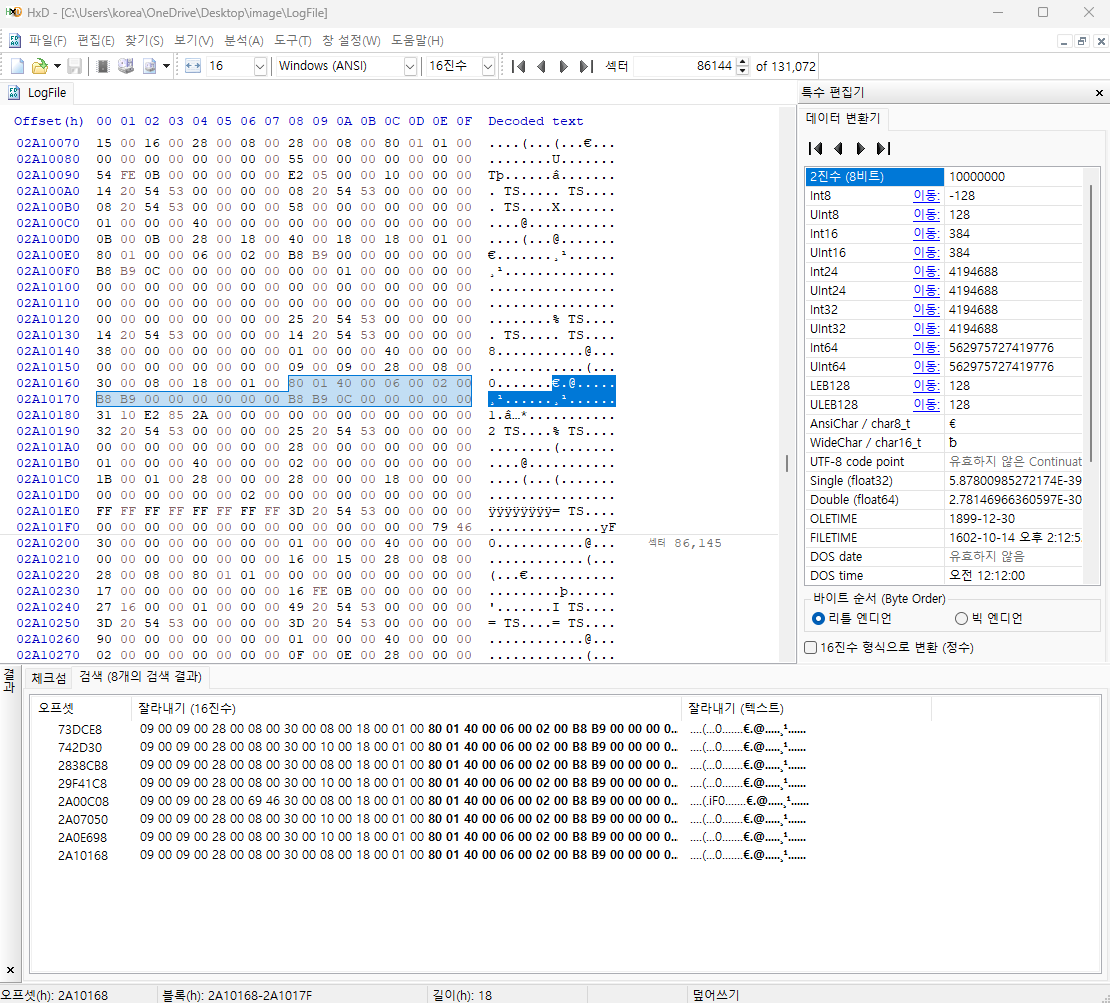
Task: Open the 분석(A) menu
Action: pyautogui.click(x=243, y=41)
